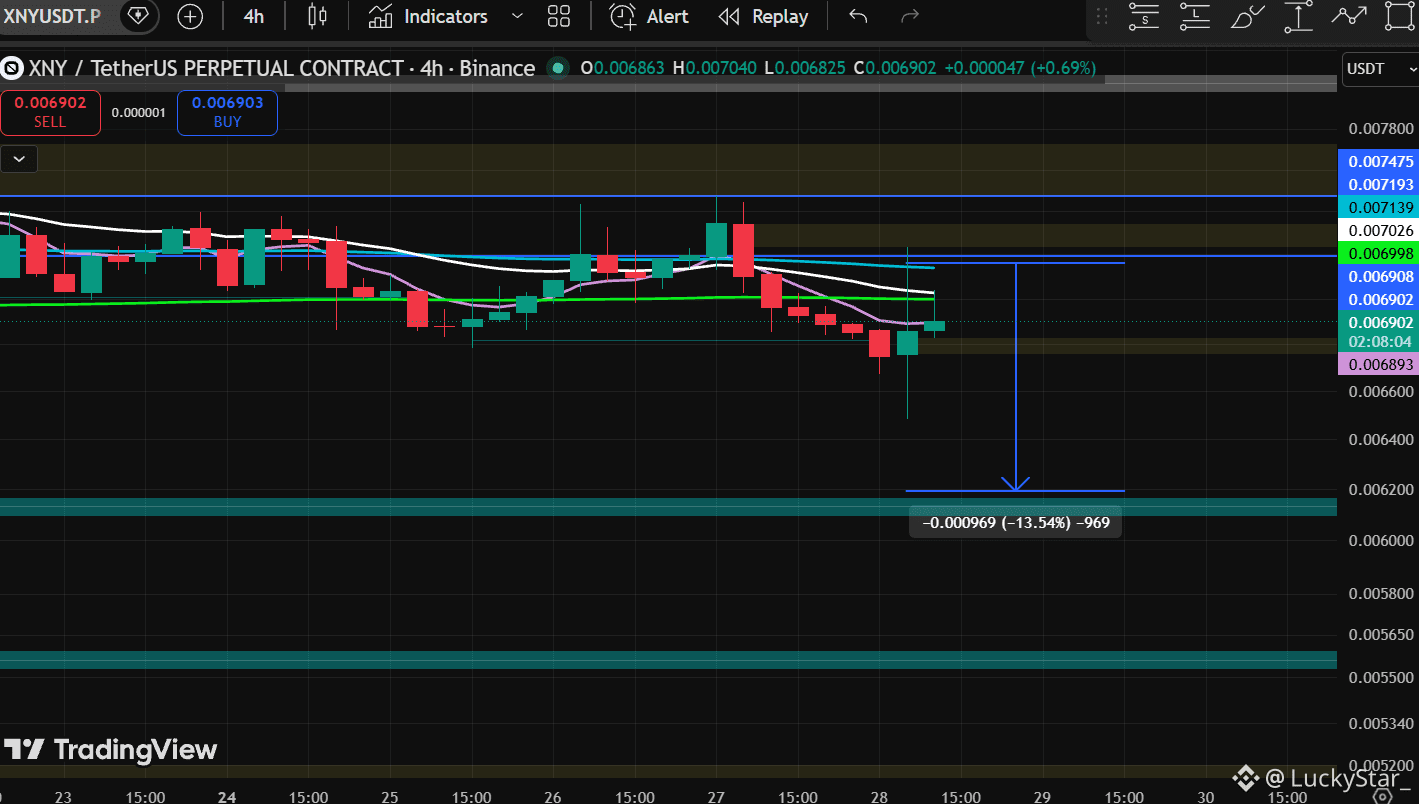Click the green market status dot
1419x804 pixels.
558,68
